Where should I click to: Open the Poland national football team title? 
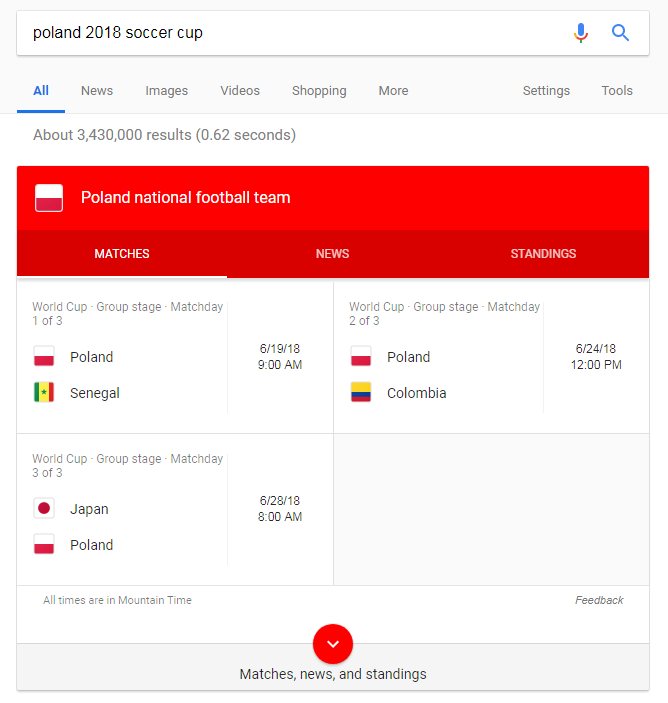186,198
